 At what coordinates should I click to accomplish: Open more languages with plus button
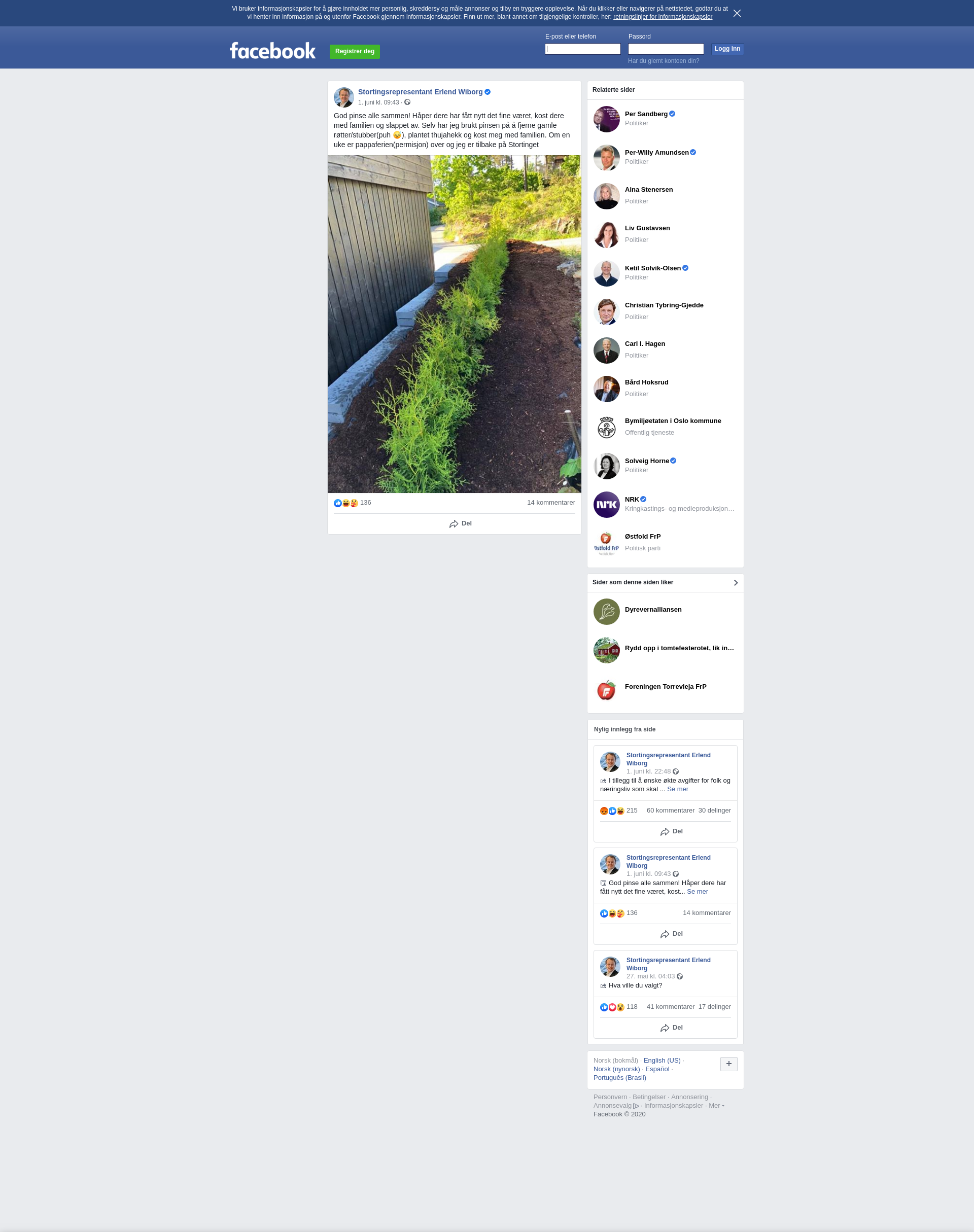729,1064
